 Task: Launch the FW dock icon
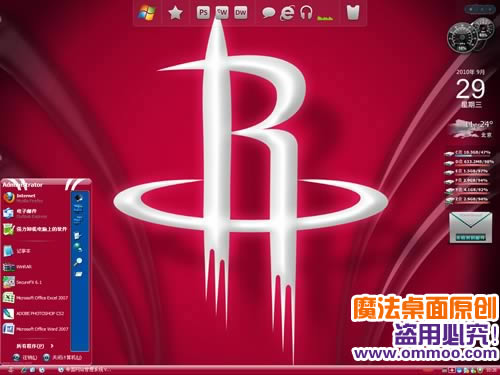[222, 13]
